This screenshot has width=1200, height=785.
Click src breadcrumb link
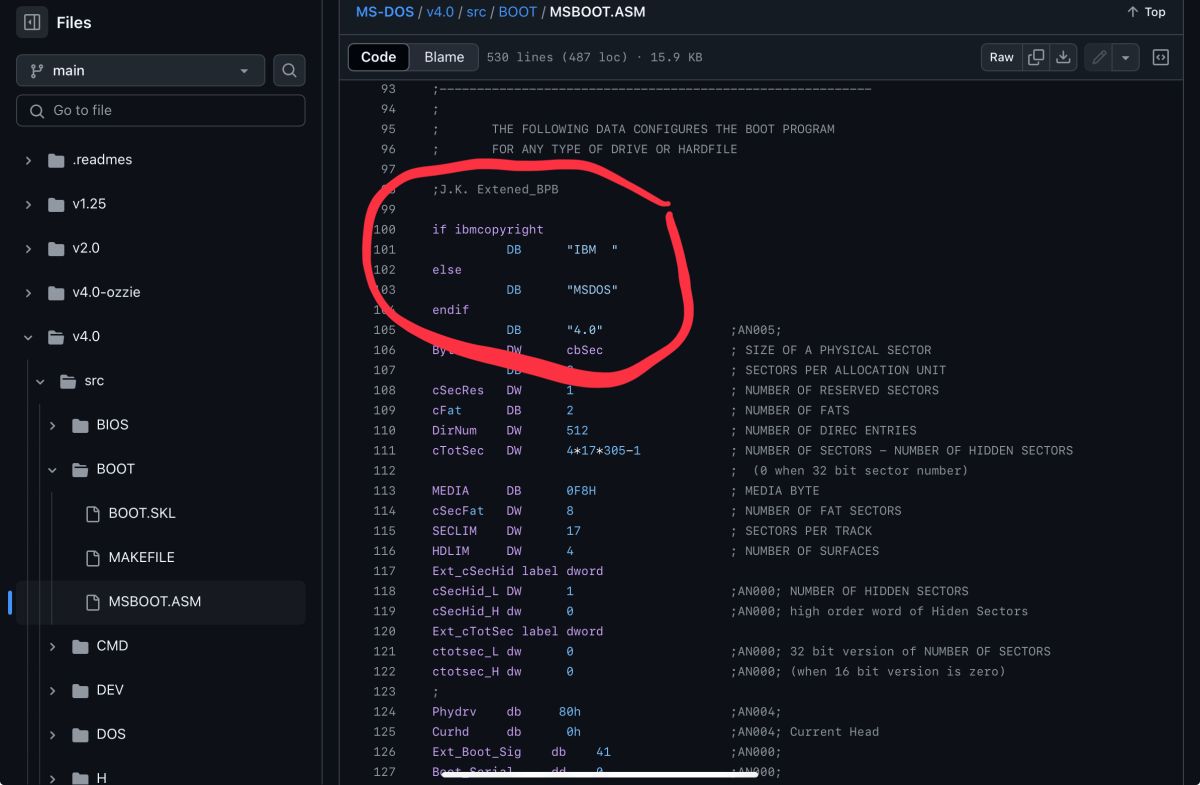[478, 12]
